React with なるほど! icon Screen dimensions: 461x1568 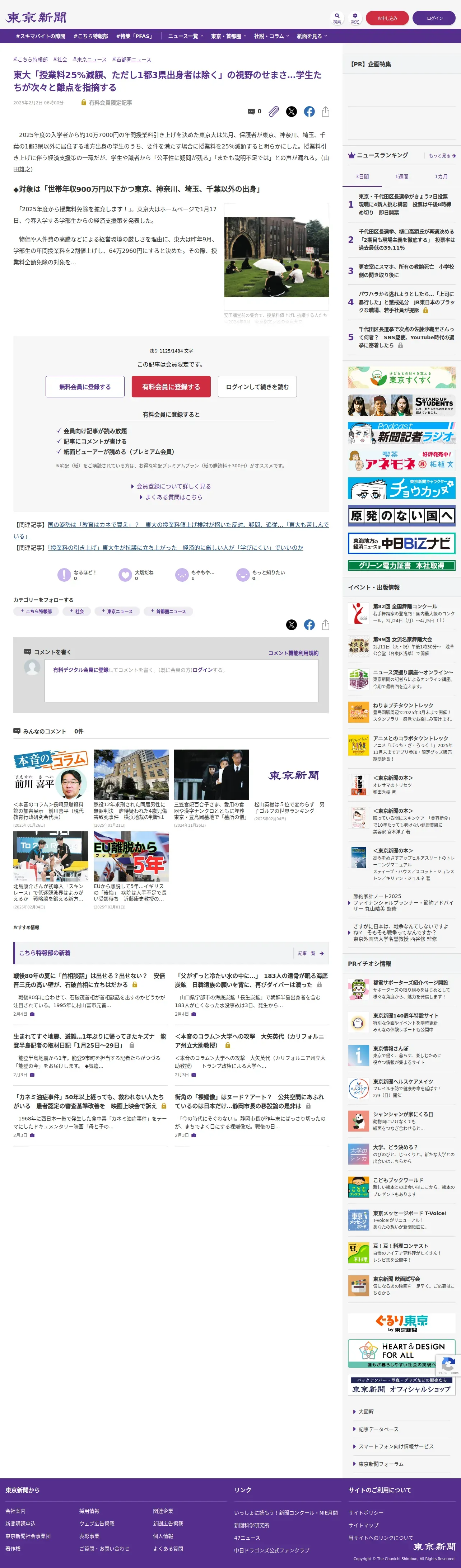click(64, 575)
